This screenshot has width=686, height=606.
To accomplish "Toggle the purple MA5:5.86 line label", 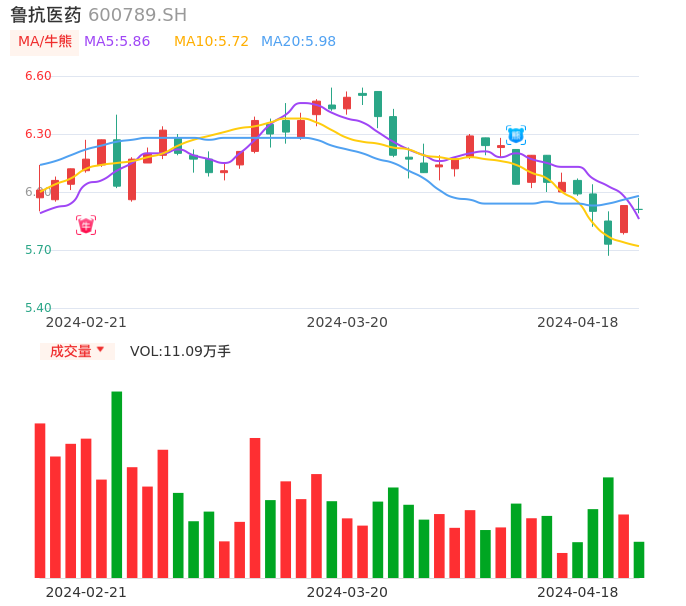I will pos(117,42).
